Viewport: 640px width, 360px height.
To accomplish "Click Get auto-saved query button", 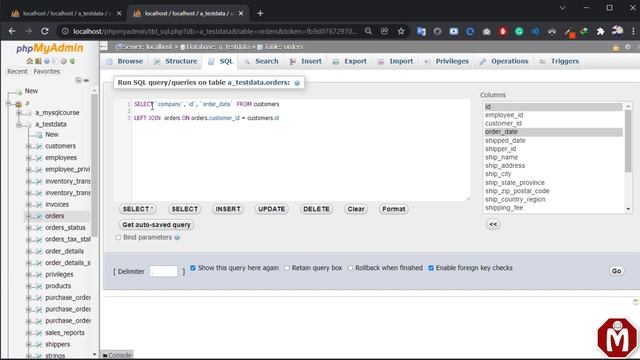I will tap(156, 225).
